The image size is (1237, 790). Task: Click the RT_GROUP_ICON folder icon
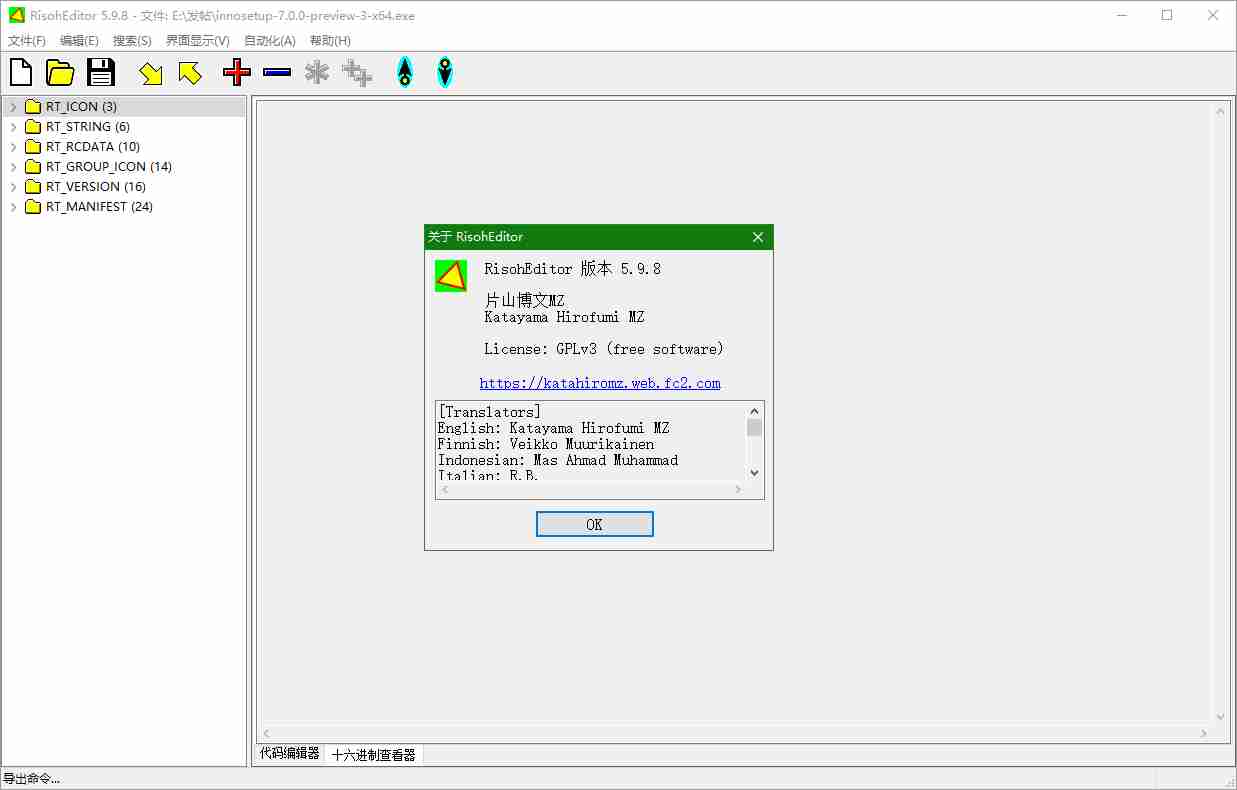point(32,166)
